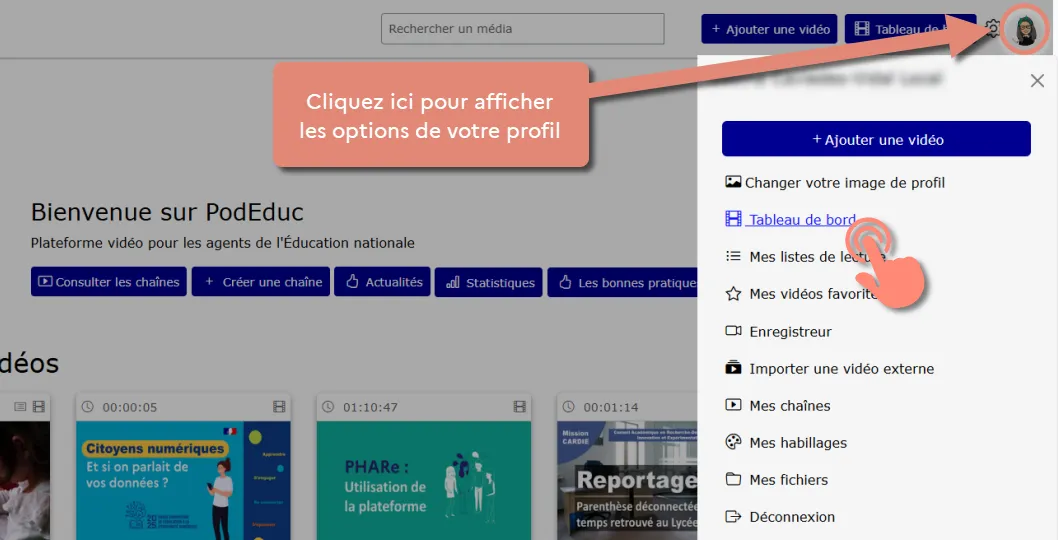Click the 'Bienvenue sur PodEduc' heading
The width and height of the screenshot is (1058, 540).
(167, 212)
